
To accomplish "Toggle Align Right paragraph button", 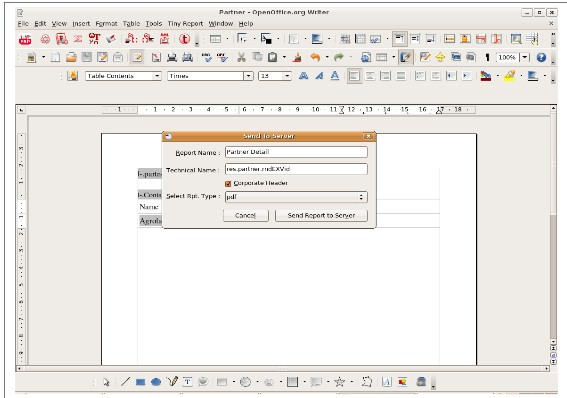I will click(385, 76).
